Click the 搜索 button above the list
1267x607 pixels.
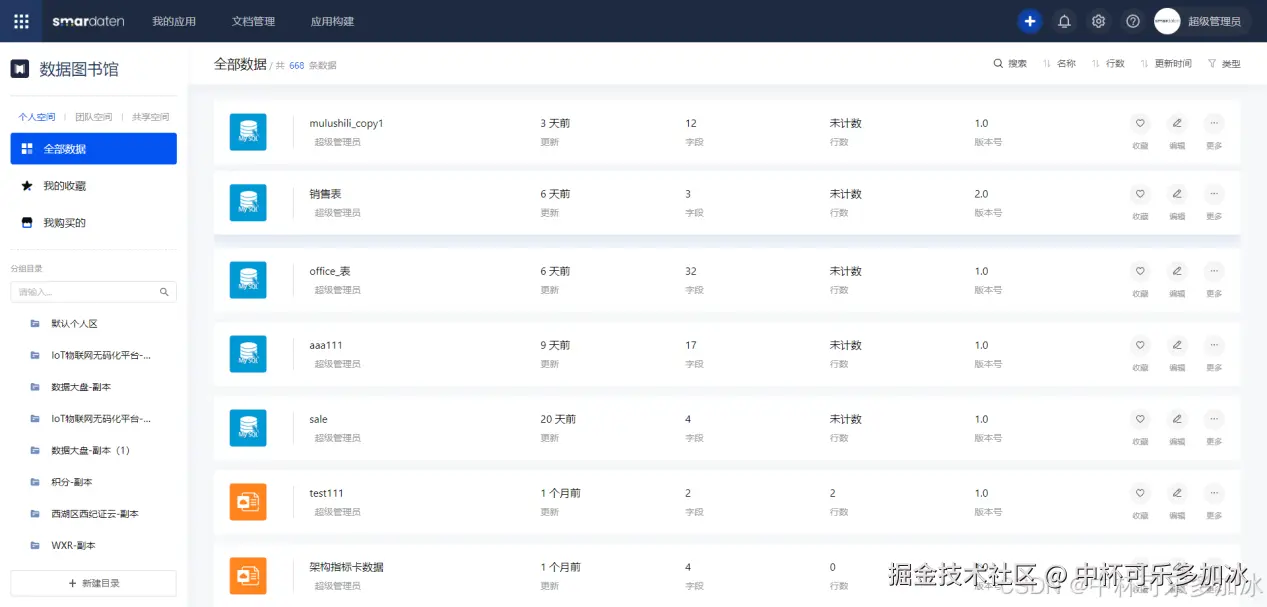1010,63
